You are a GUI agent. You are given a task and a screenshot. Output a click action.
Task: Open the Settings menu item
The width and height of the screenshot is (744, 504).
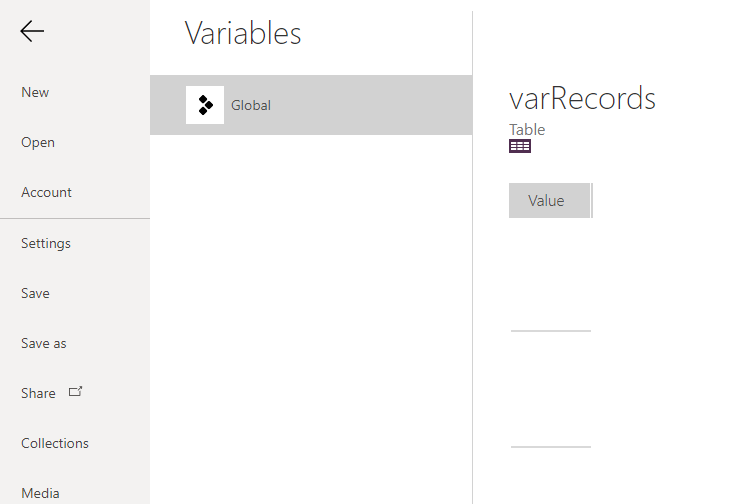46,243
